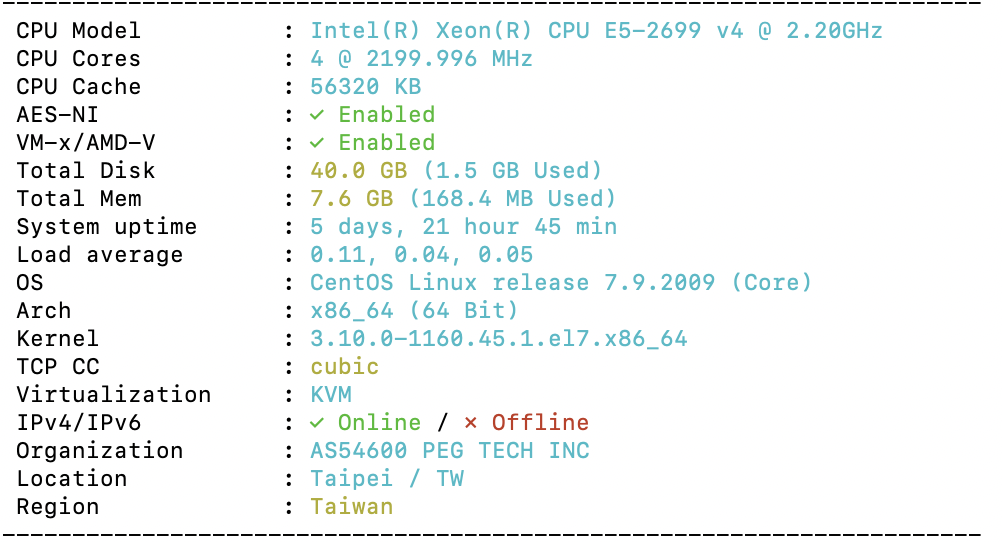Click the cubic TCP CC value
Viewport: 1002px width, 542px height.
pos(344,367)
